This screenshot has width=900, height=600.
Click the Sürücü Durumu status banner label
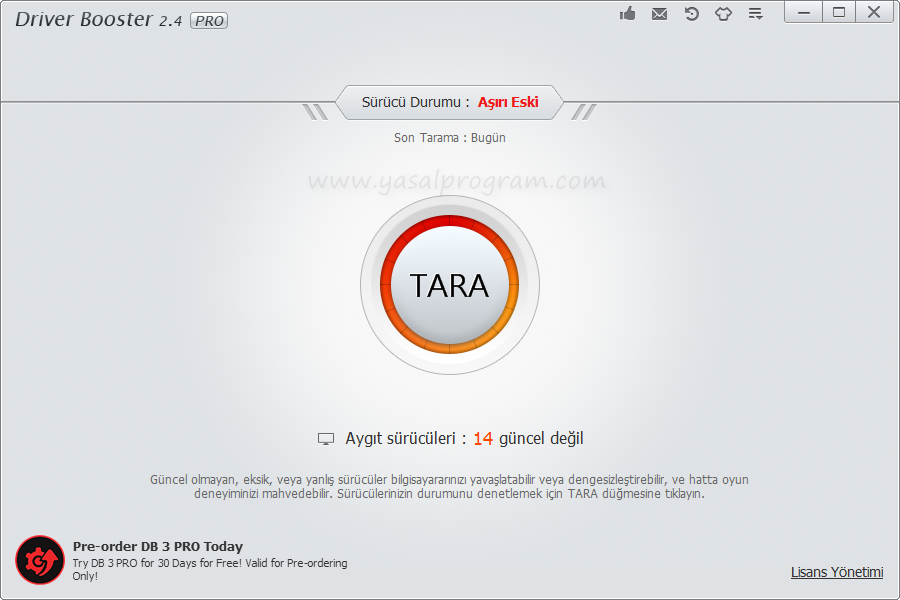pyautogui.click(x=415, y=102)
